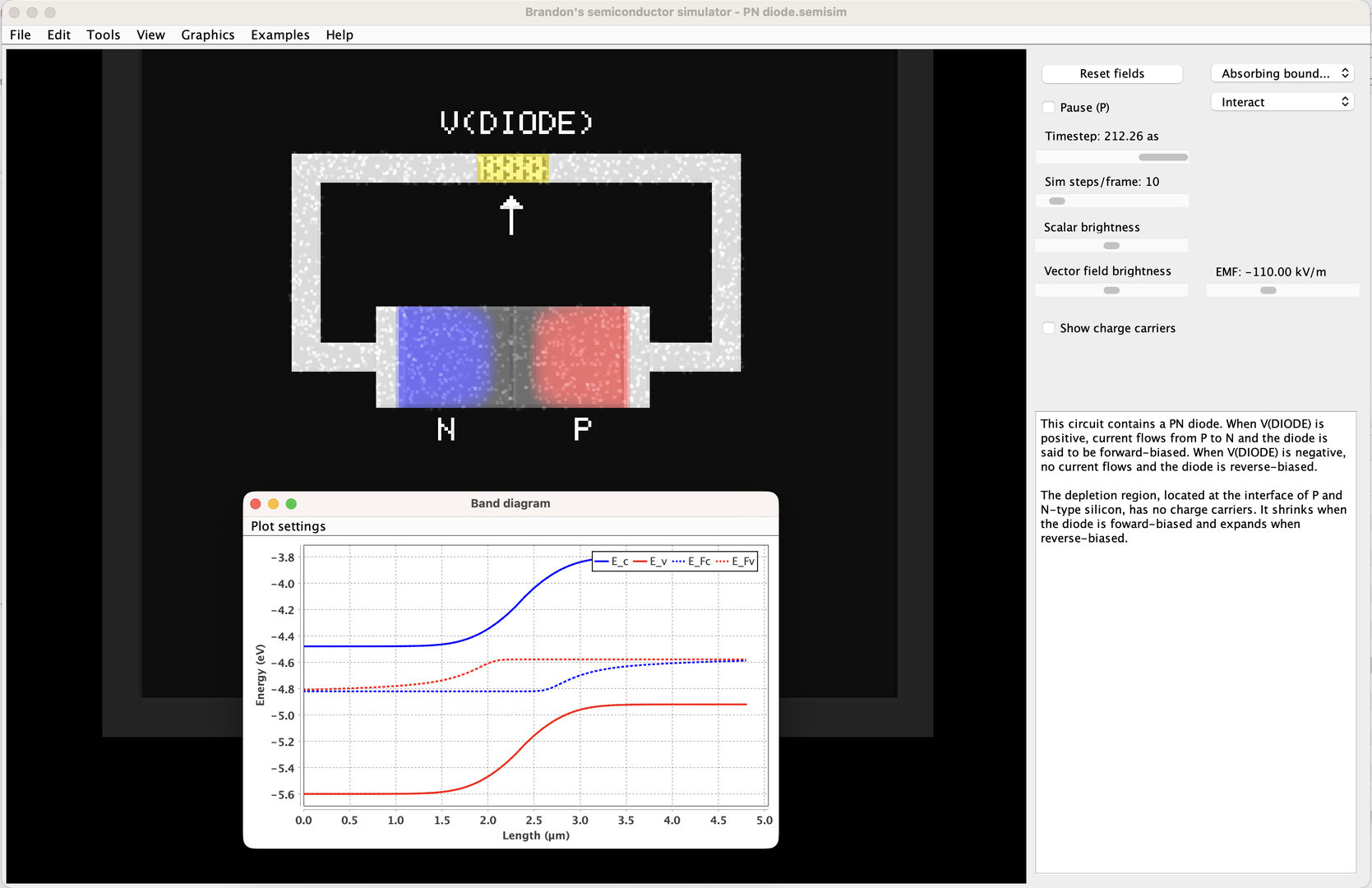
Task: Click the blue N-type region
Action: coord(444,357)
